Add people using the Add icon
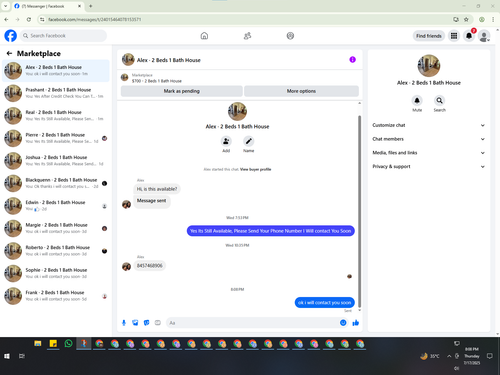500x375 pixels. (x=226, y=141)
